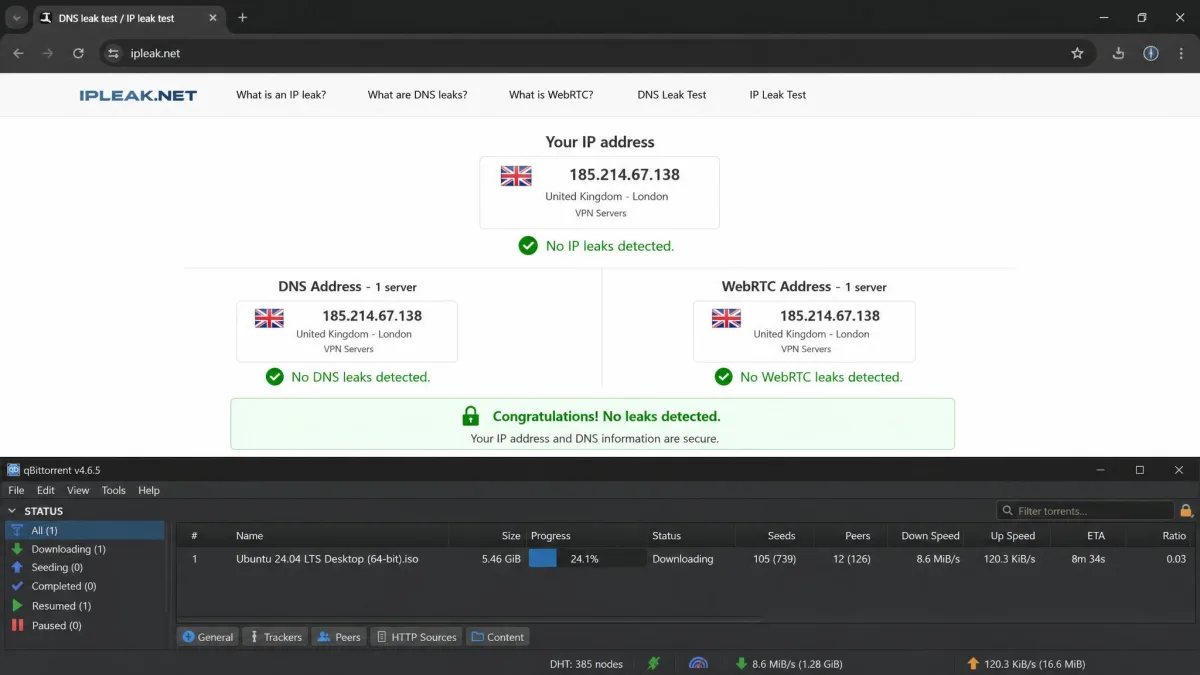Open the qBittorrent File menu
This screenshot has height=675, width=1200.
click(x=16, y=490)
